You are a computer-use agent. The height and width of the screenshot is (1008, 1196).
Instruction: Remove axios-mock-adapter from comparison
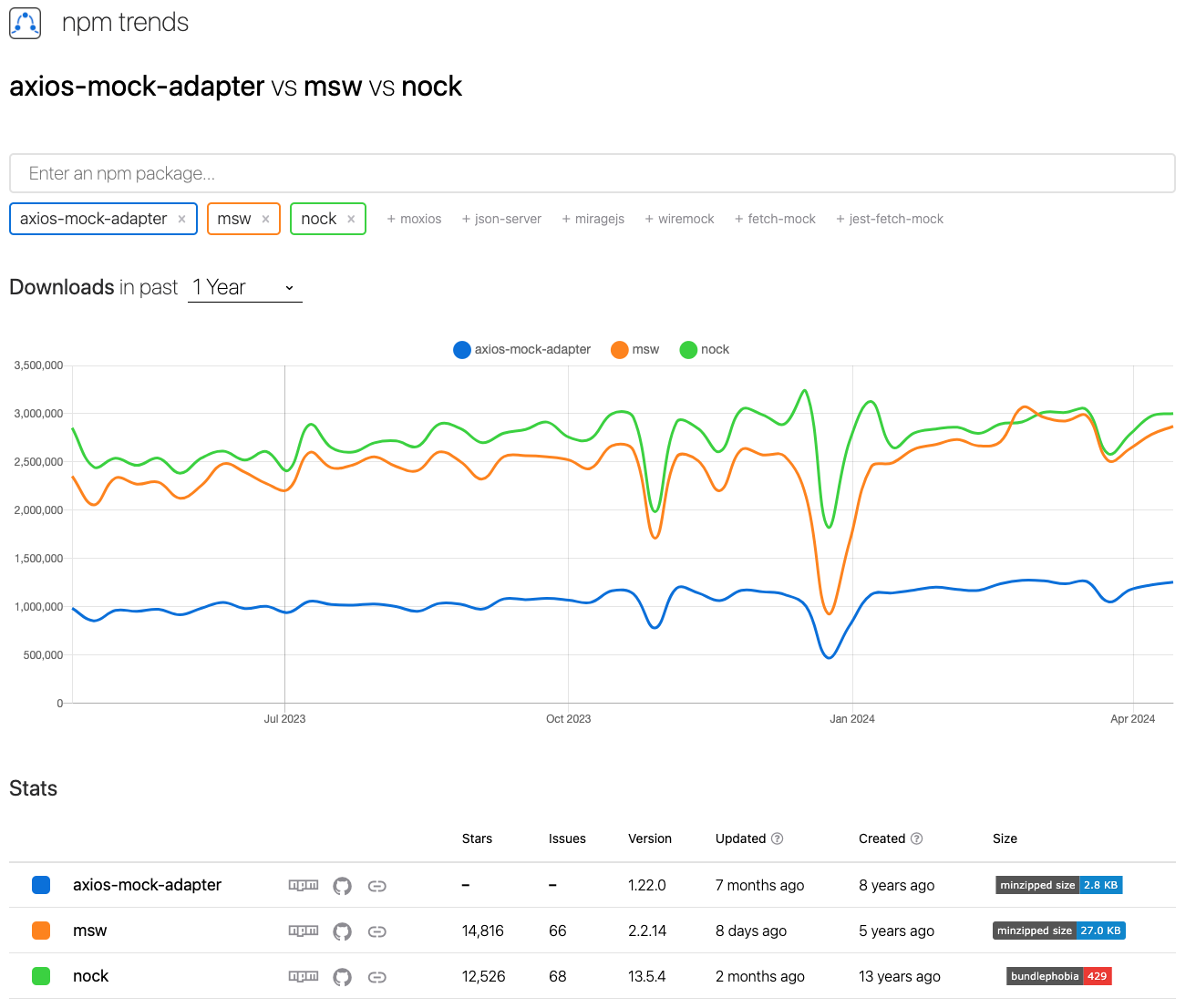181,219
